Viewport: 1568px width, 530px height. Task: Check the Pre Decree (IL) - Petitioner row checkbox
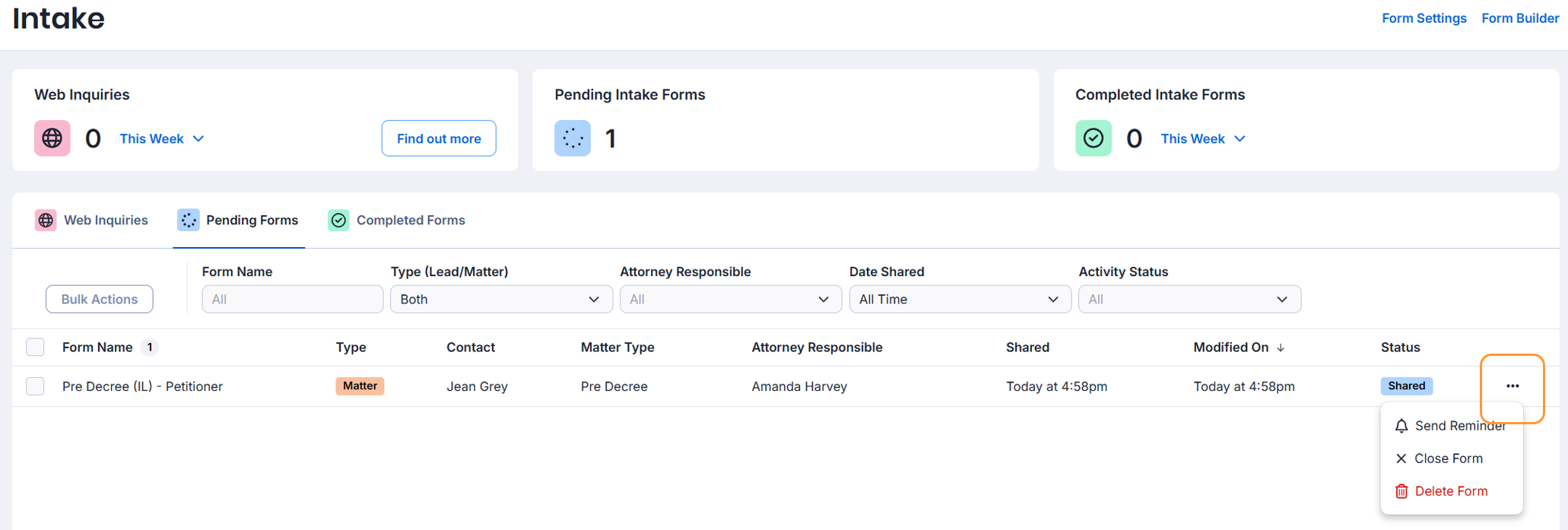[x=35, y=386]
